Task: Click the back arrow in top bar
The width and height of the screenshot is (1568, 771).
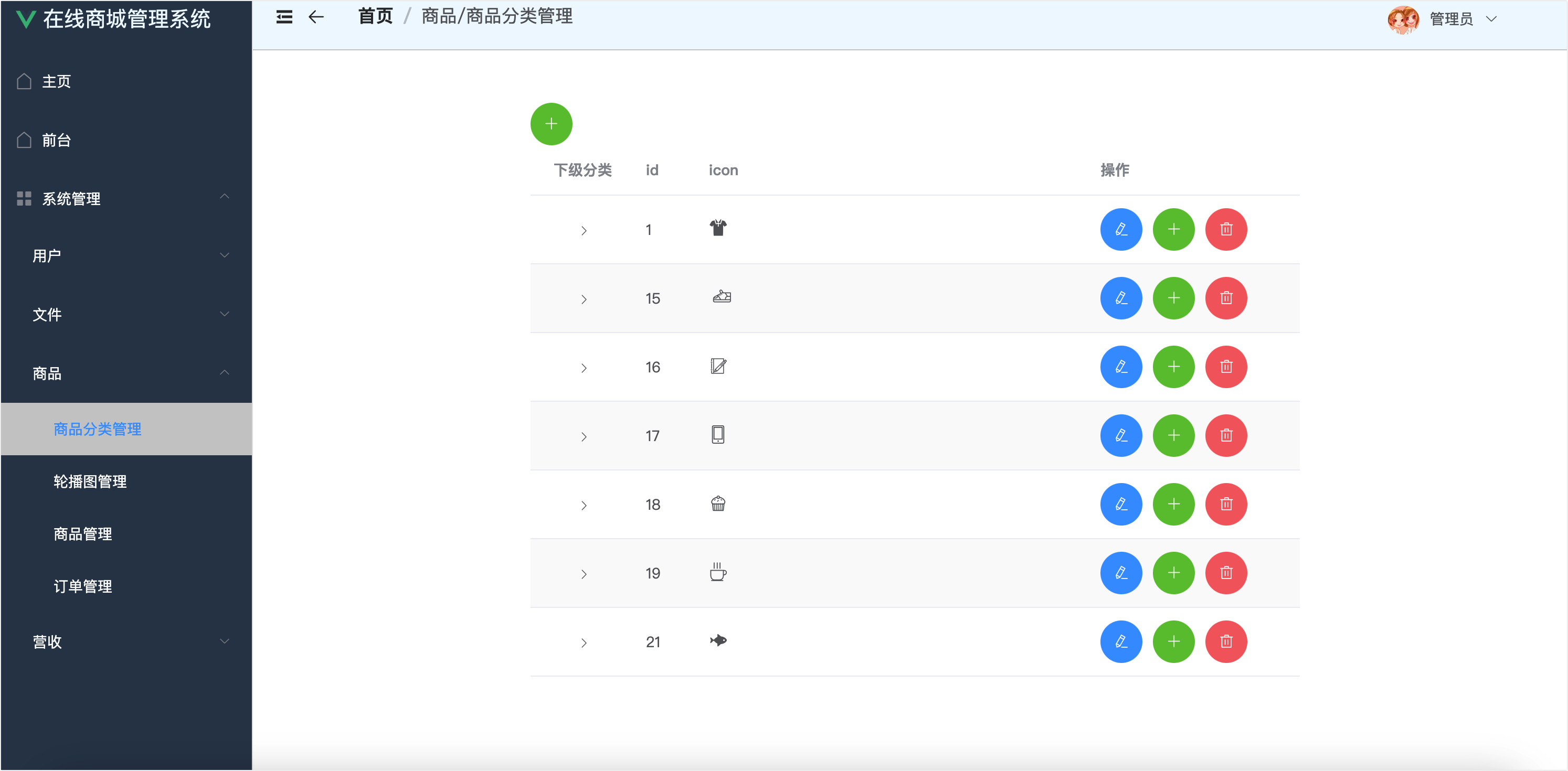Action: point(316,17)
